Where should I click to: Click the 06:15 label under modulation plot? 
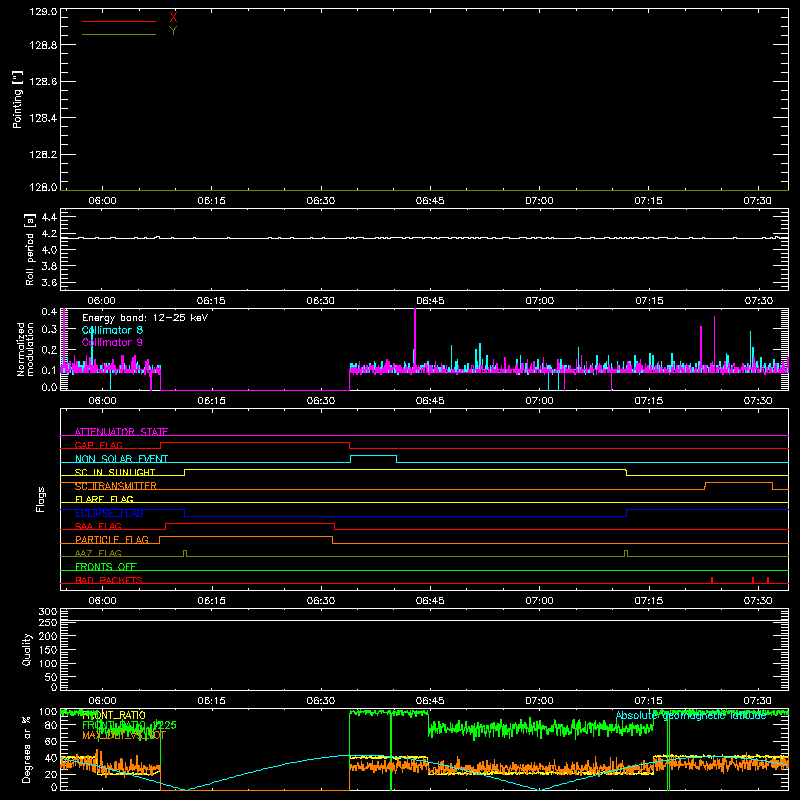[211, 401]
